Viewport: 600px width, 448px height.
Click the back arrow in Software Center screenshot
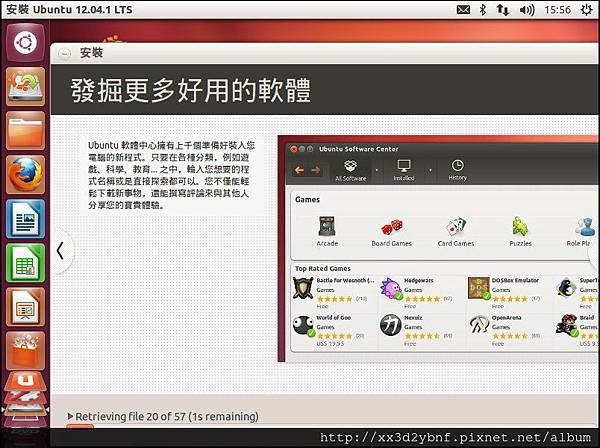click(x=300, y=170)
